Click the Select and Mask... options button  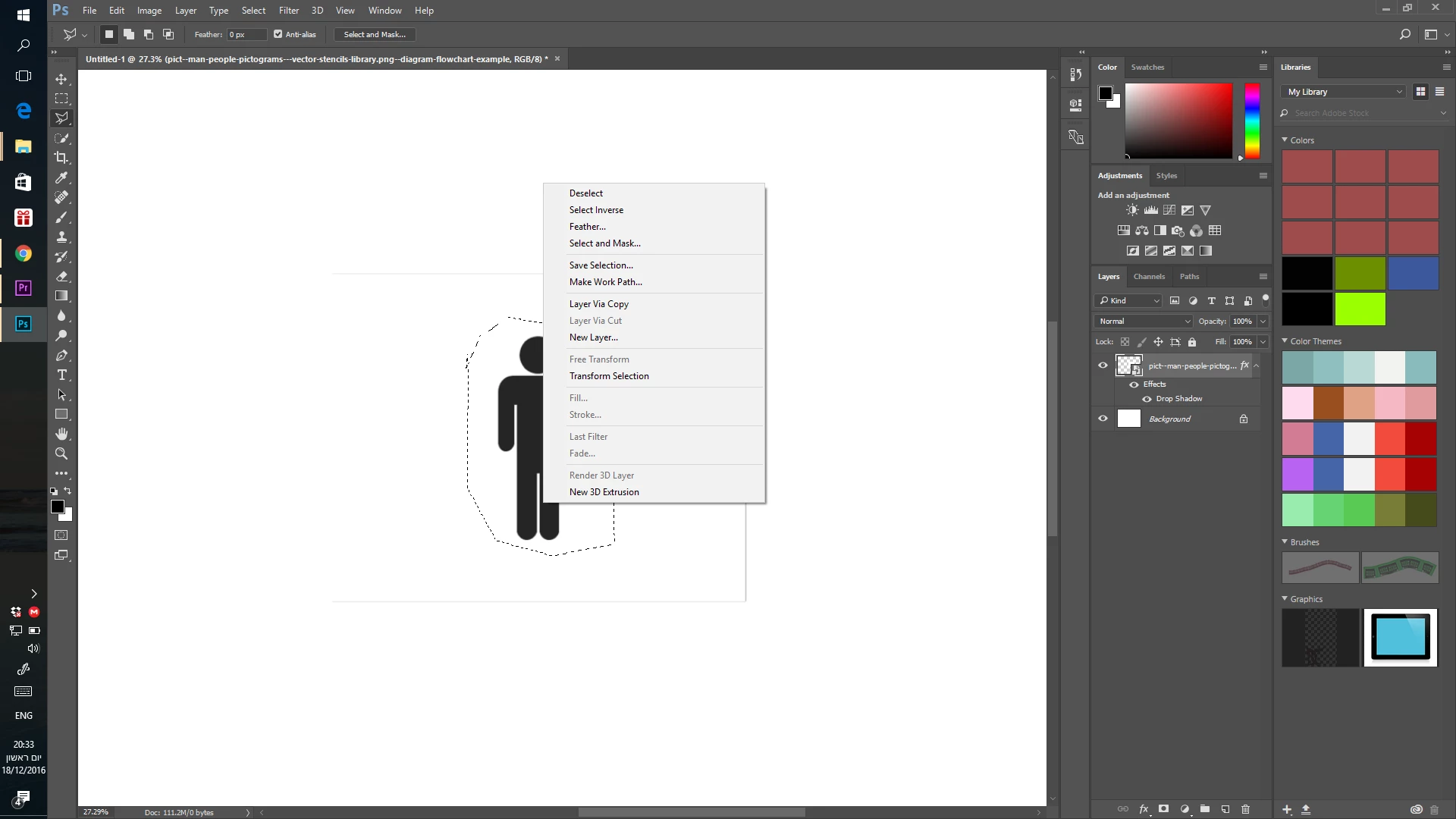coord(375,34)
